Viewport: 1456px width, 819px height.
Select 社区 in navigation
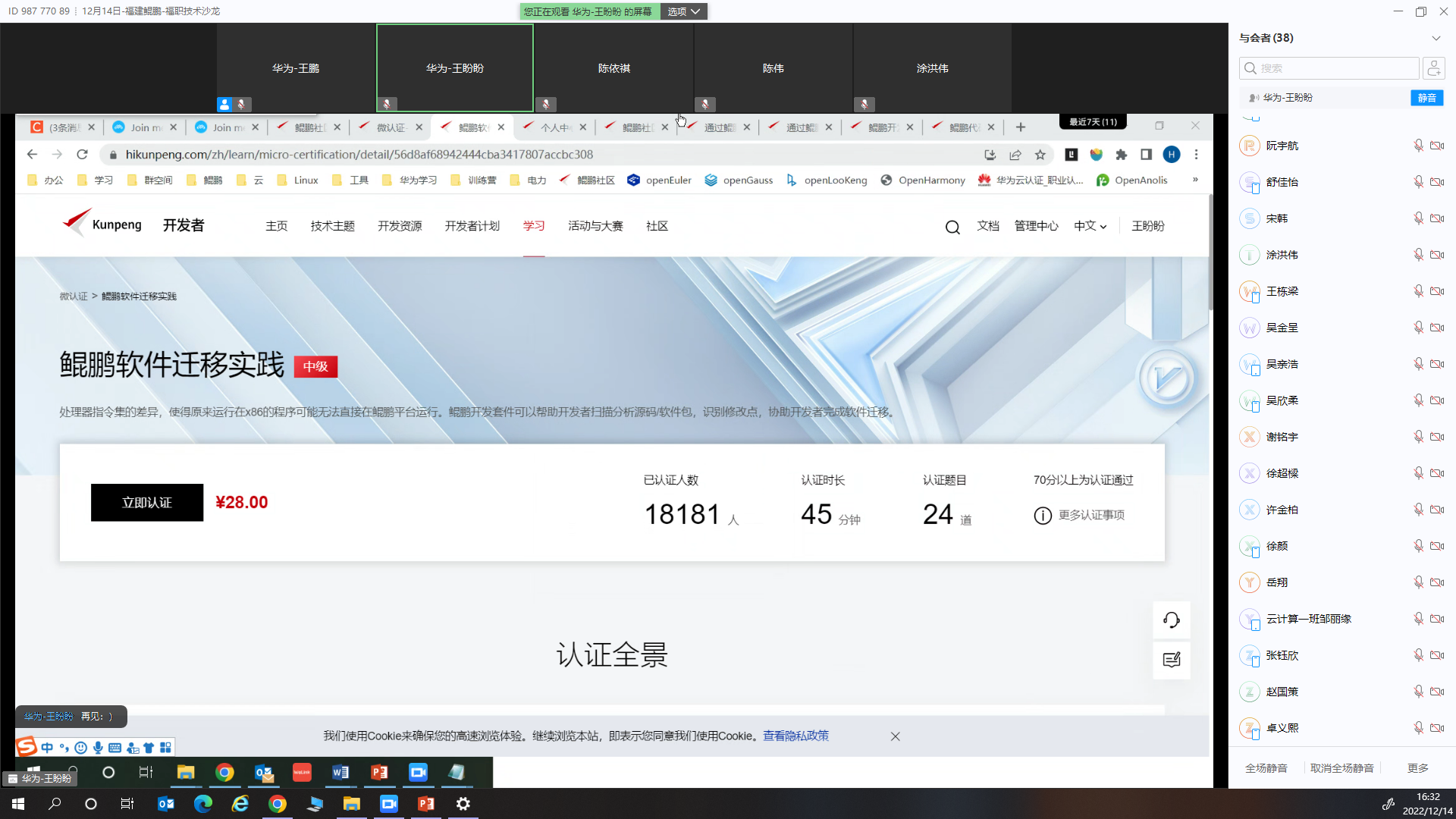(x=657, y=226)
